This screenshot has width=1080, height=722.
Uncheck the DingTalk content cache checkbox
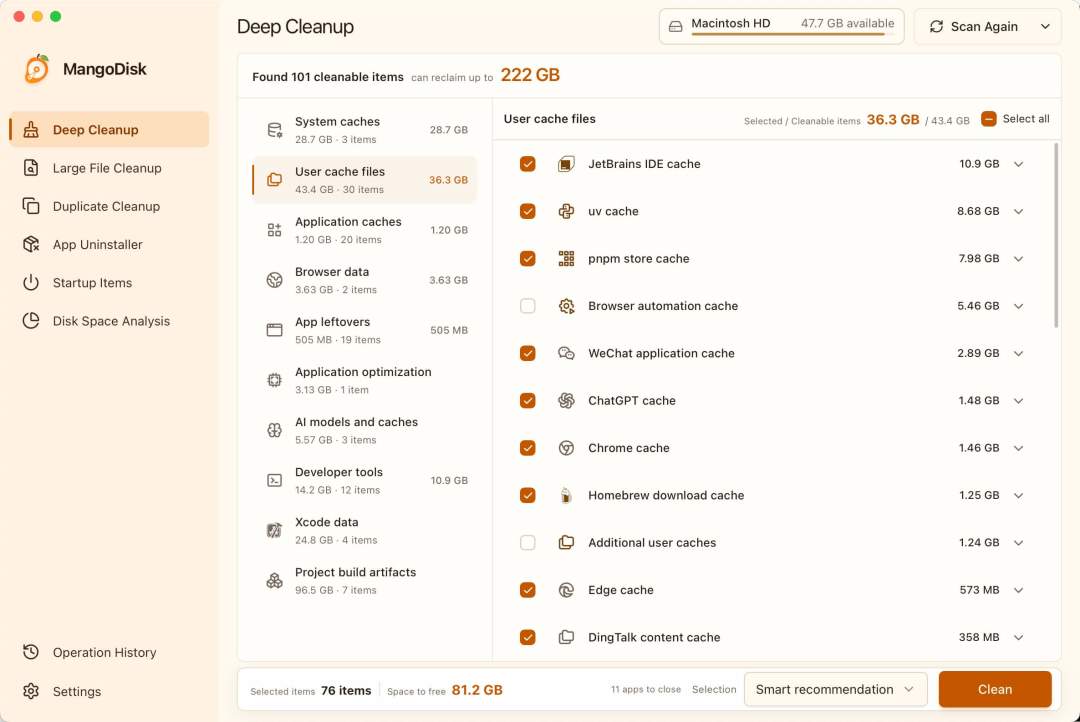528,637
